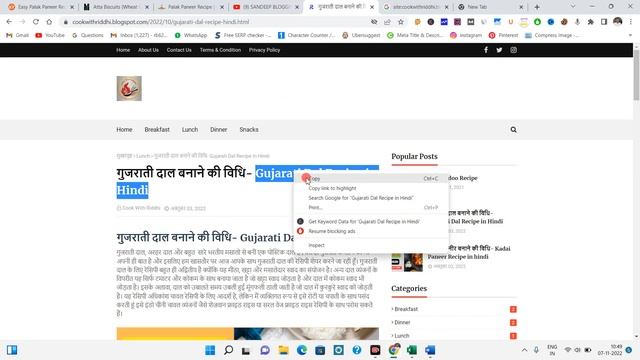Open Contact Us in top bar

coord(179,50)
